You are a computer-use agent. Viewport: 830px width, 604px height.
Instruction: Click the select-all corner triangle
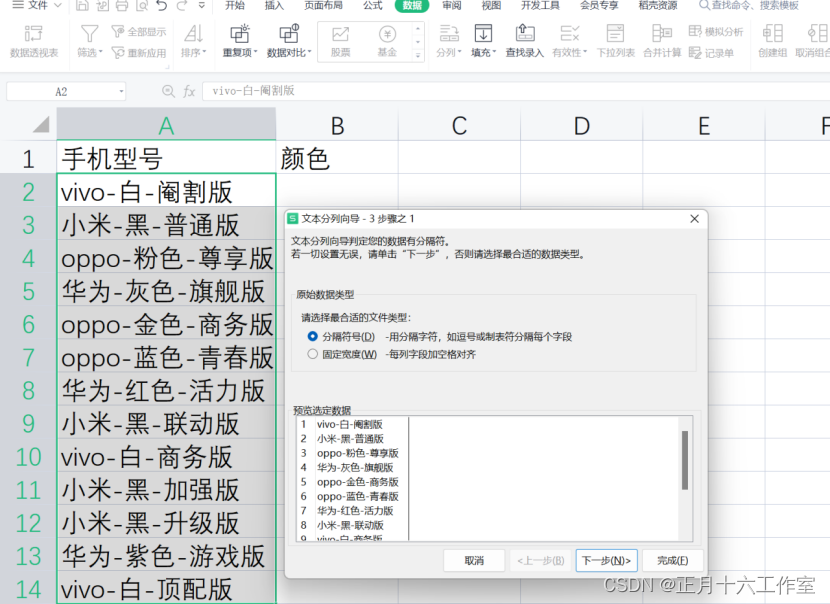pyautogui.click(x=41, y=124)
